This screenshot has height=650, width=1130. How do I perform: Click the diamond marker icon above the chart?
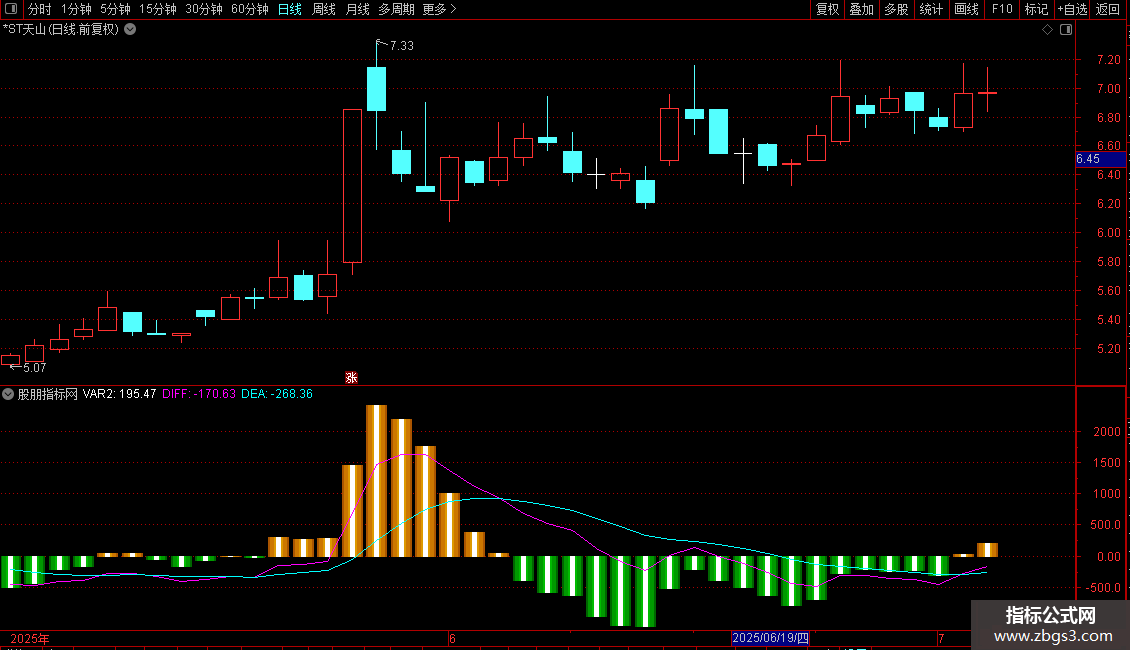(x=1048, y=30)
